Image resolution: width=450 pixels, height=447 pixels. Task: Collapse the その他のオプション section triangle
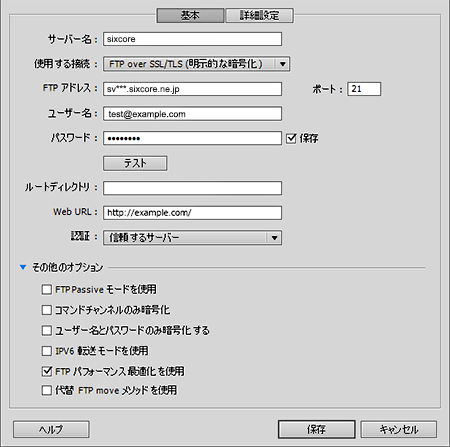coord(23,267)
